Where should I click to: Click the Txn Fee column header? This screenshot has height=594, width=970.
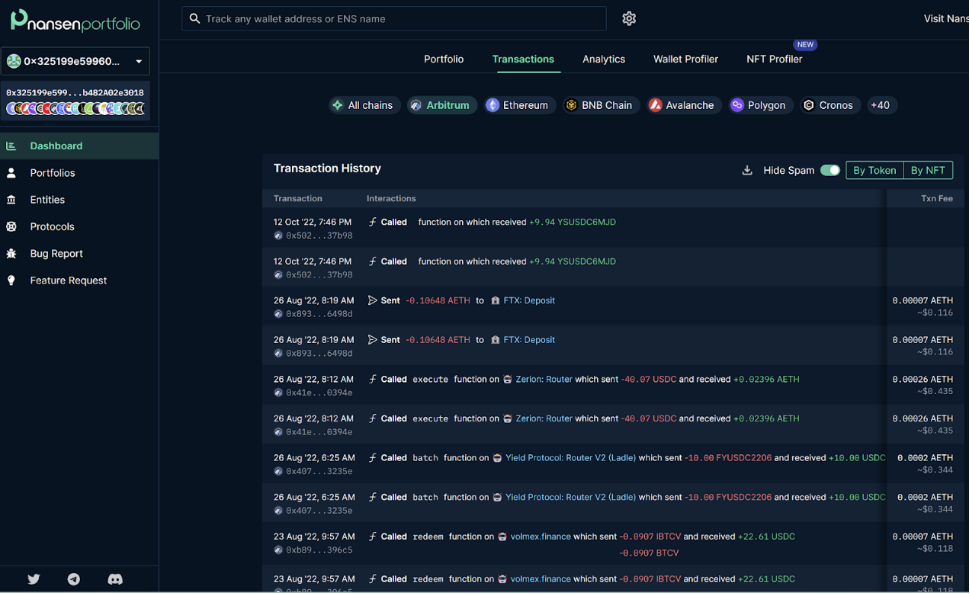coord(937,199)
